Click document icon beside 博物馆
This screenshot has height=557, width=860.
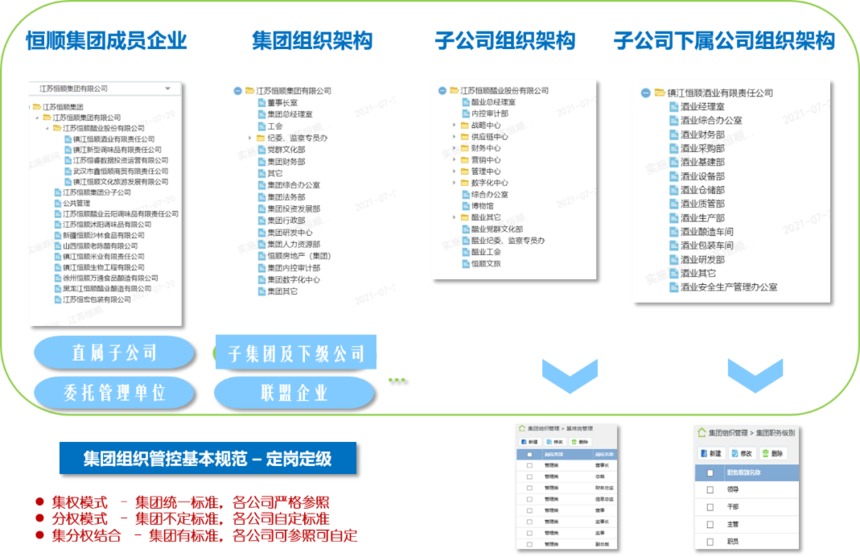click(x=466, y=206)
